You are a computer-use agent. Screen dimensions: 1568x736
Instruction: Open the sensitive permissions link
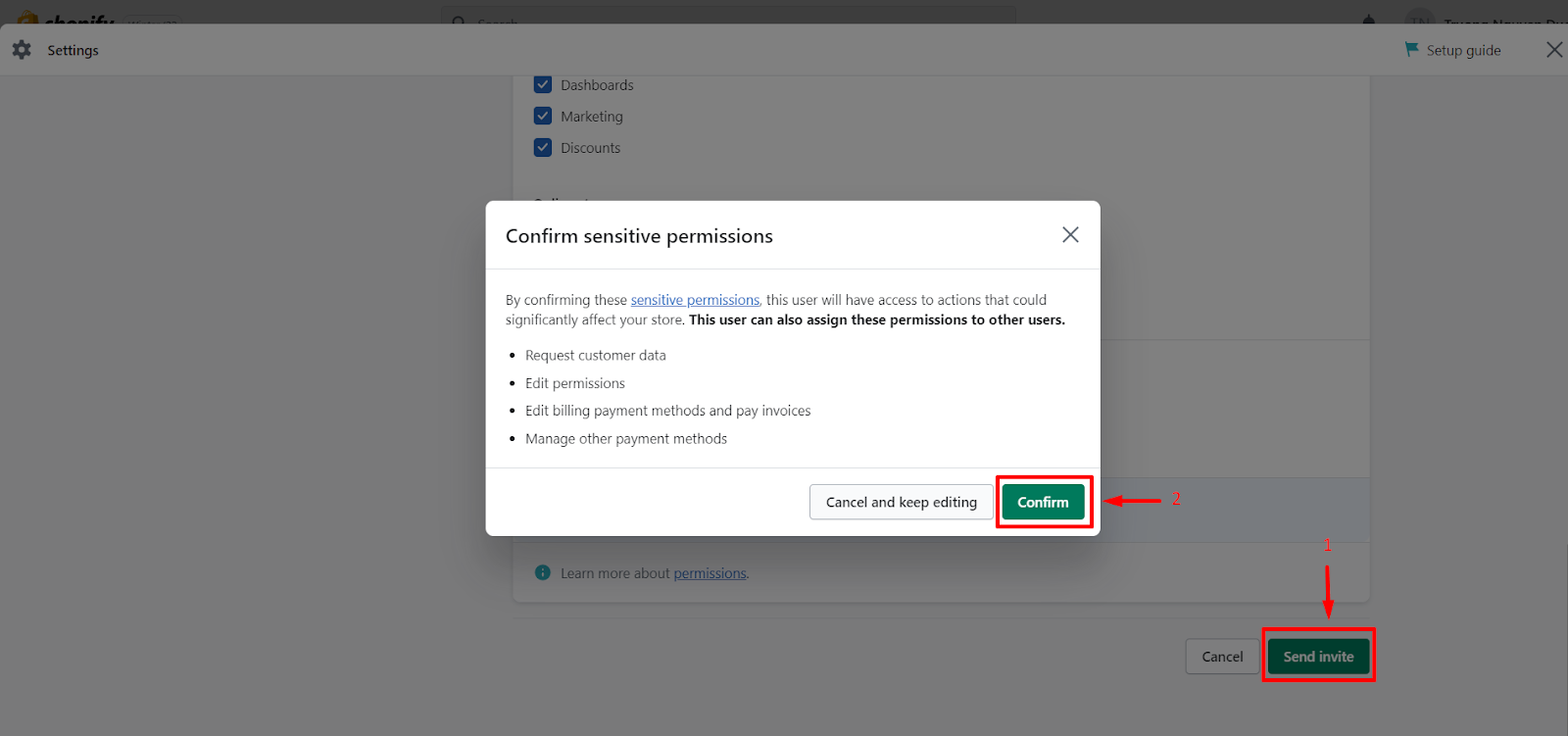(695, 299)
